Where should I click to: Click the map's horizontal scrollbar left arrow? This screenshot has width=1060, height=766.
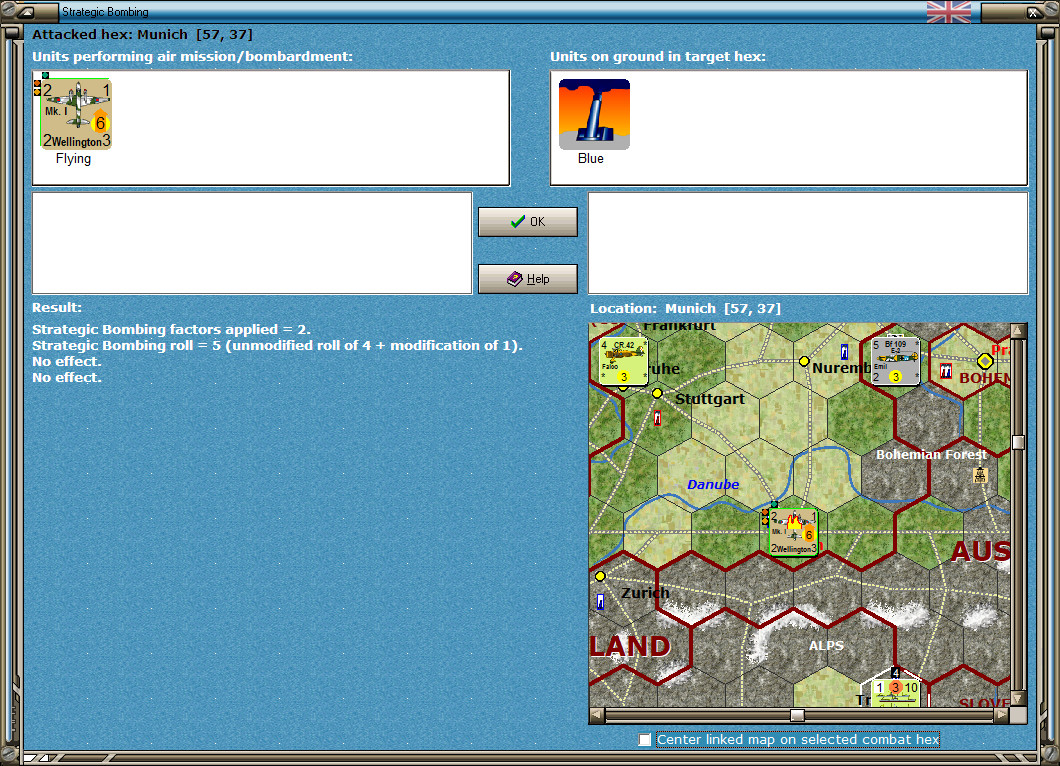[596, 715]
